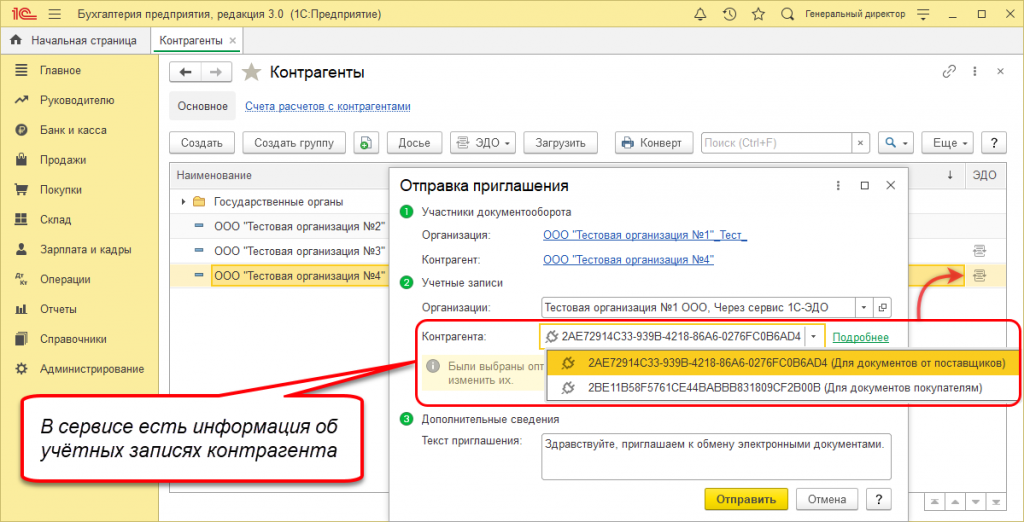The image size is (1024, 522).
Task: Open three-dot form menu of Контрагенты
Action: click(974, 72)
